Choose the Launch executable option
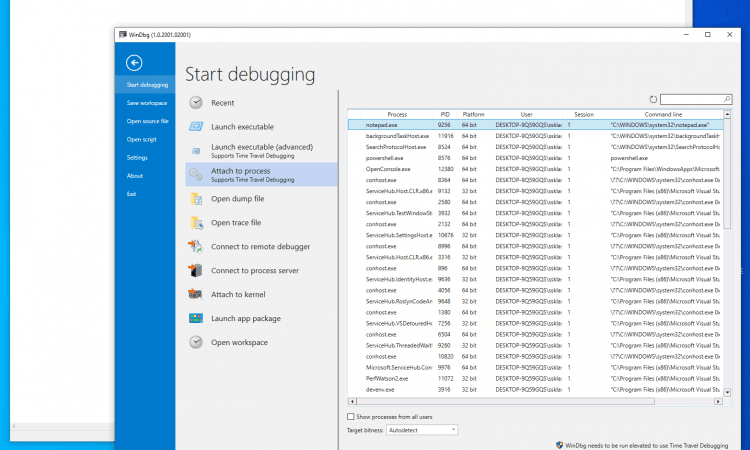 [261, 126]
